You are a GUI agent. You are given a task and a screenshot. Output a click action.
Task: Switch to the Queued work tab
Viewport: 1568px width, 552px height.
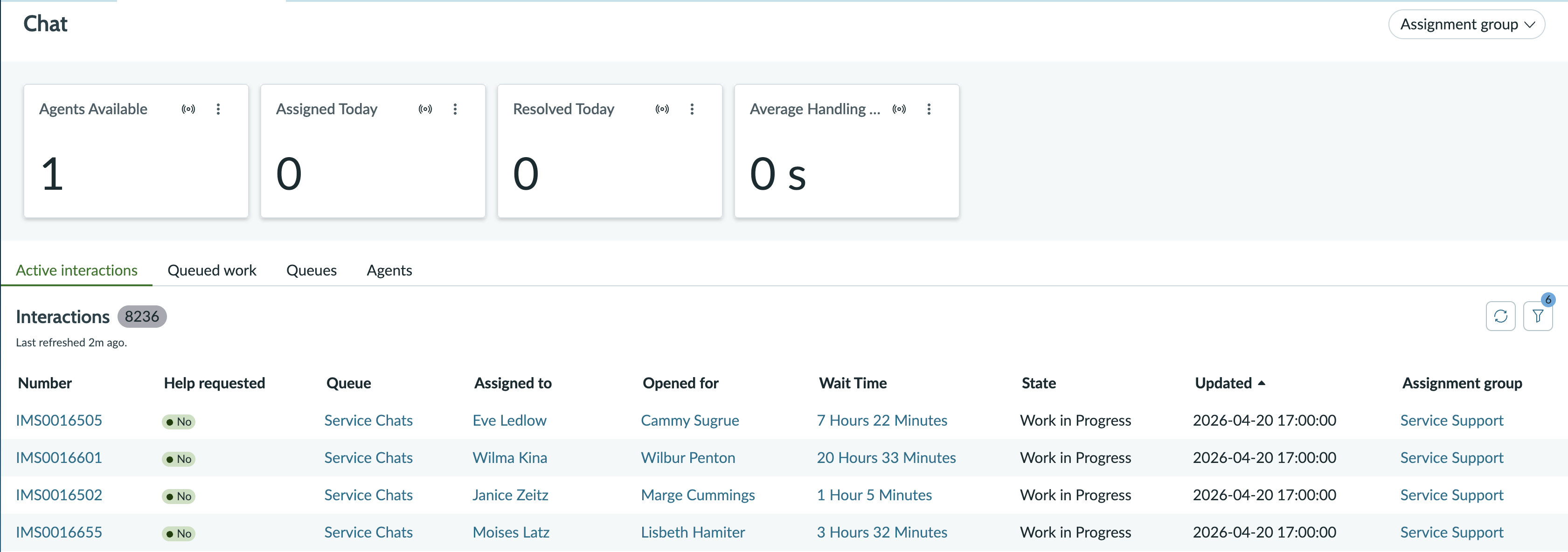212,270
